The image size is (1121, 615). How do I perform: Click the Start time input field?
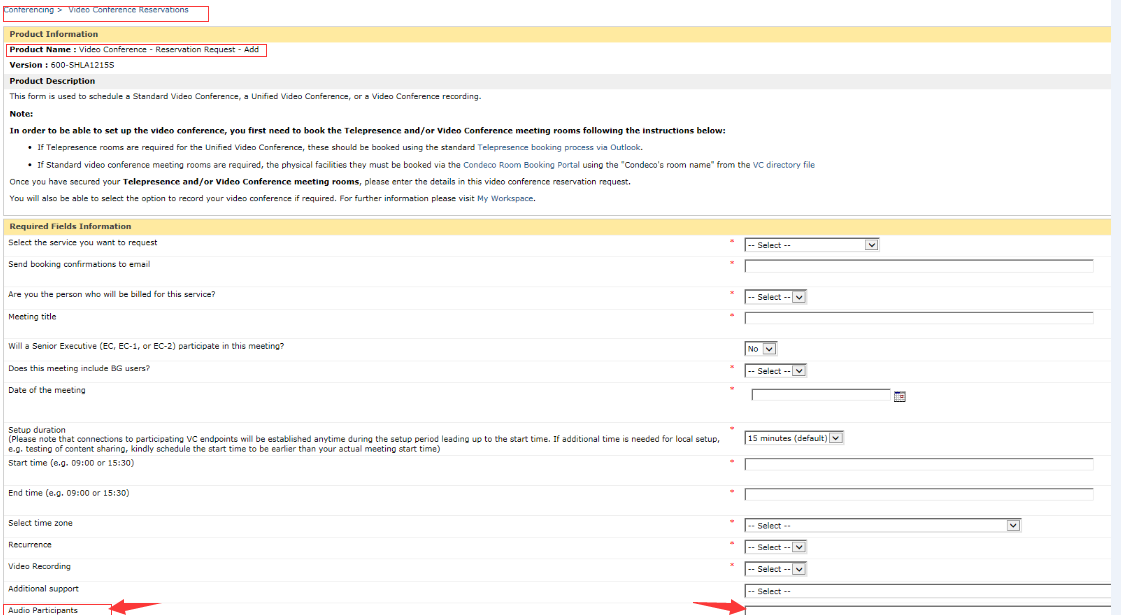click(x=919, y=465)
